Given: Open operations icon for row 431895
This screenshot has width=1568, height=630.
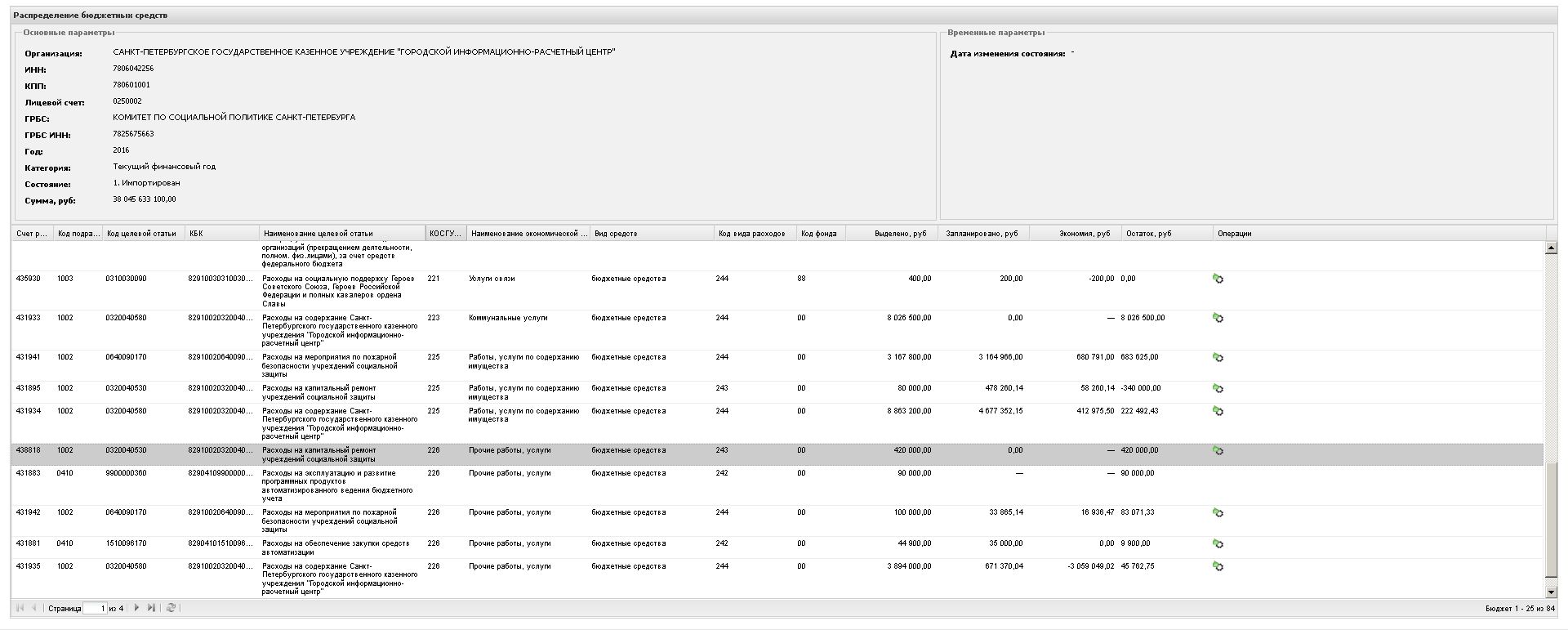Looking at the screenshot, I should click(x=1218, y=389).
